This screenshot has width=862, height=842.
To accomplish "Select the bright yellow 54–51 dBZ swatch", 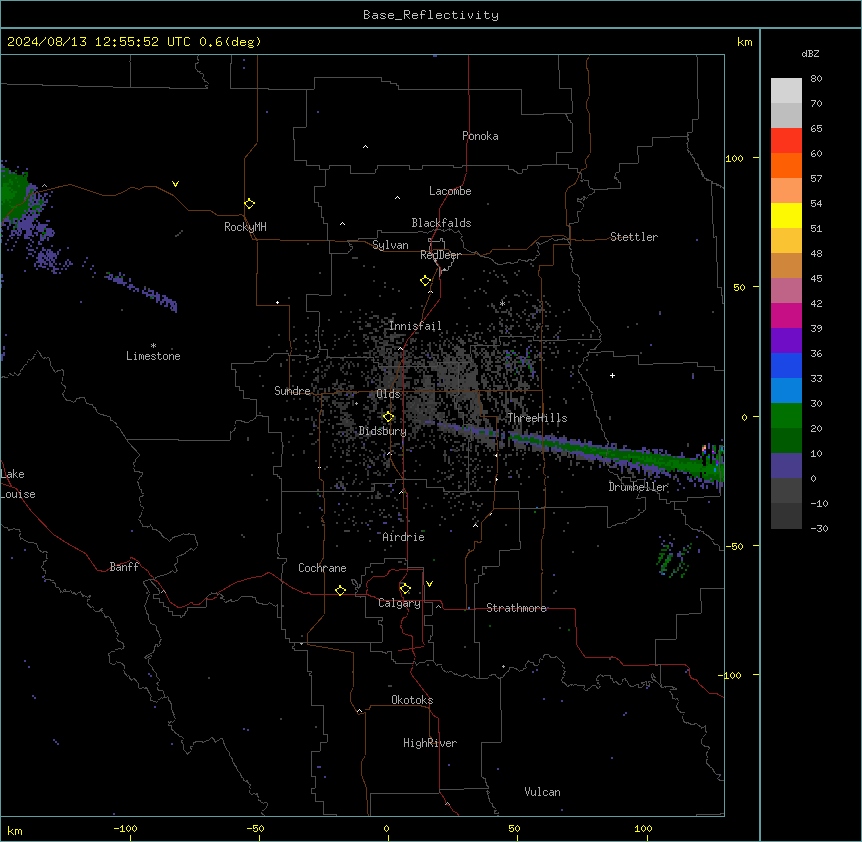I will tap(786, 215).
